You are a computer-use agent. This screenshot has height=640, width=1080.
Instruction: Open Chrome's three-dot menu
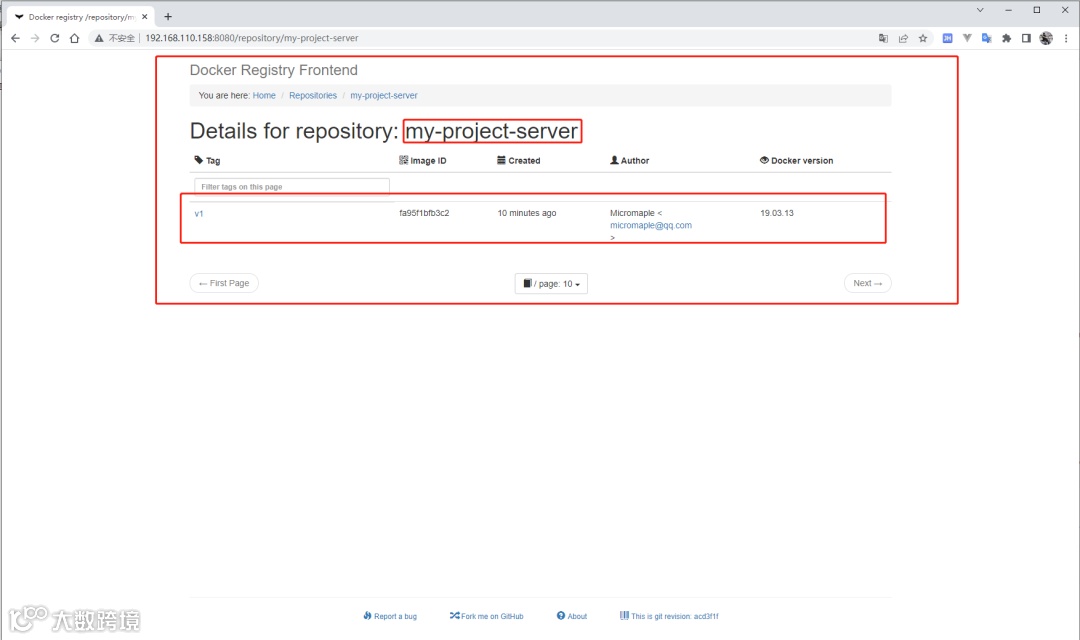pyautogui.click(x=1066, y=38)
